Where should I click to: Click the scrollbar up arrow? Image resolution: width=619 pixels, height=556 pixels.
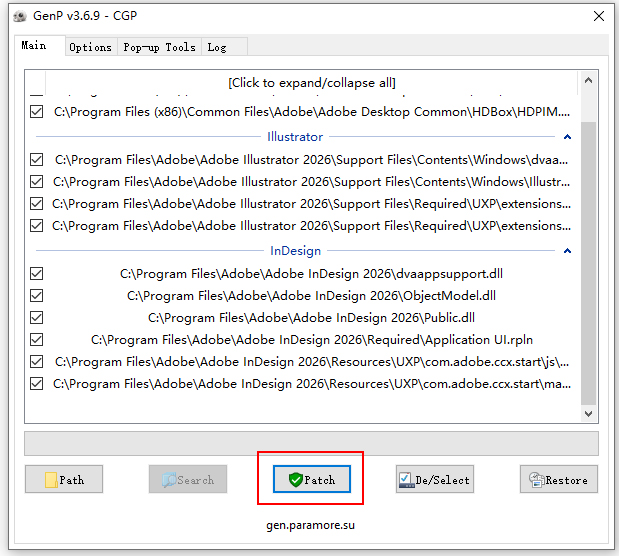point(588,81)
